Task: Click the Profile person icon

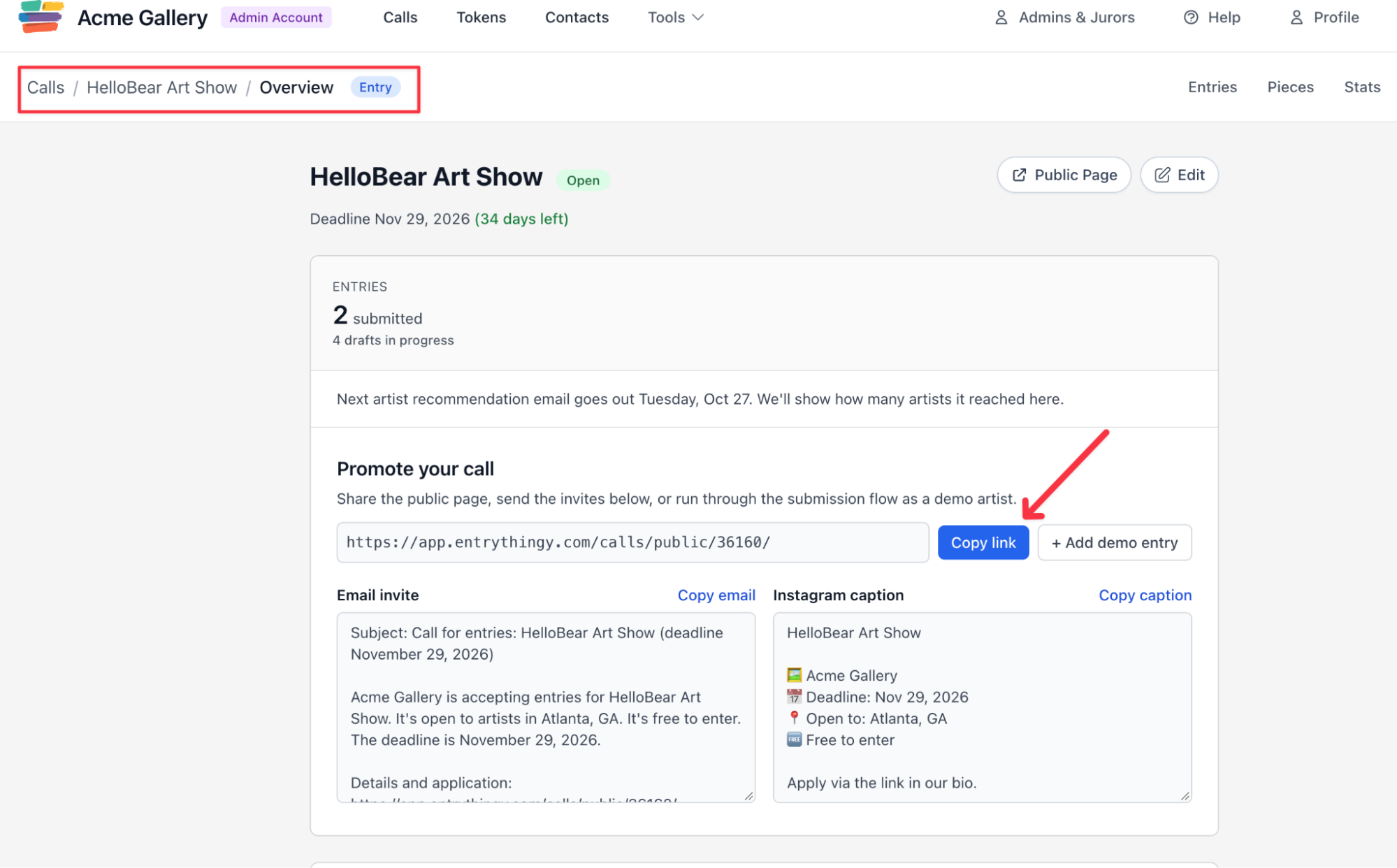Action: pos(1296,17)
